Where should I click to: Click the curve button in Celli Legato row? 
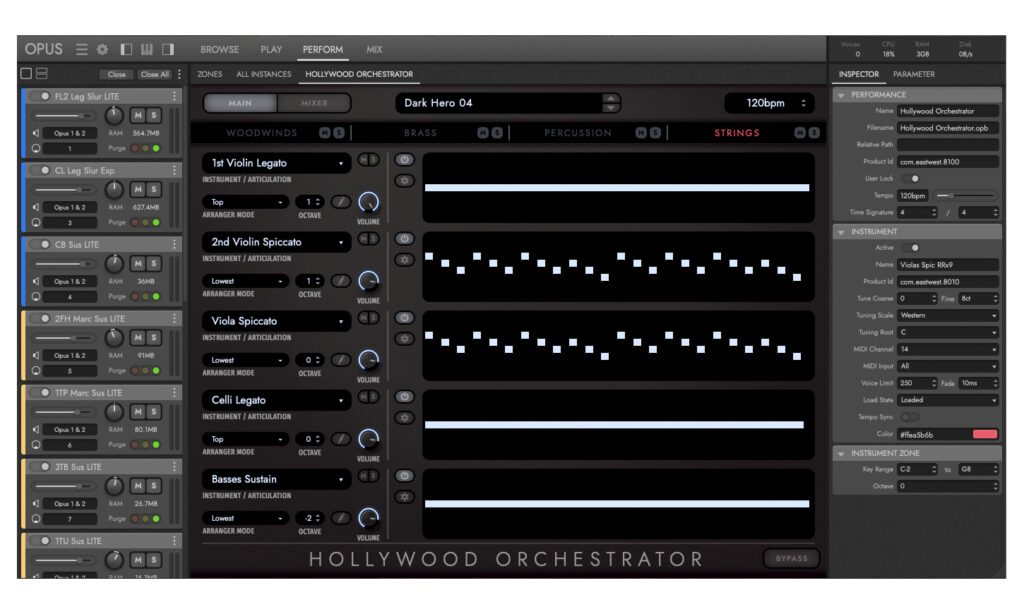click(340, 439)
